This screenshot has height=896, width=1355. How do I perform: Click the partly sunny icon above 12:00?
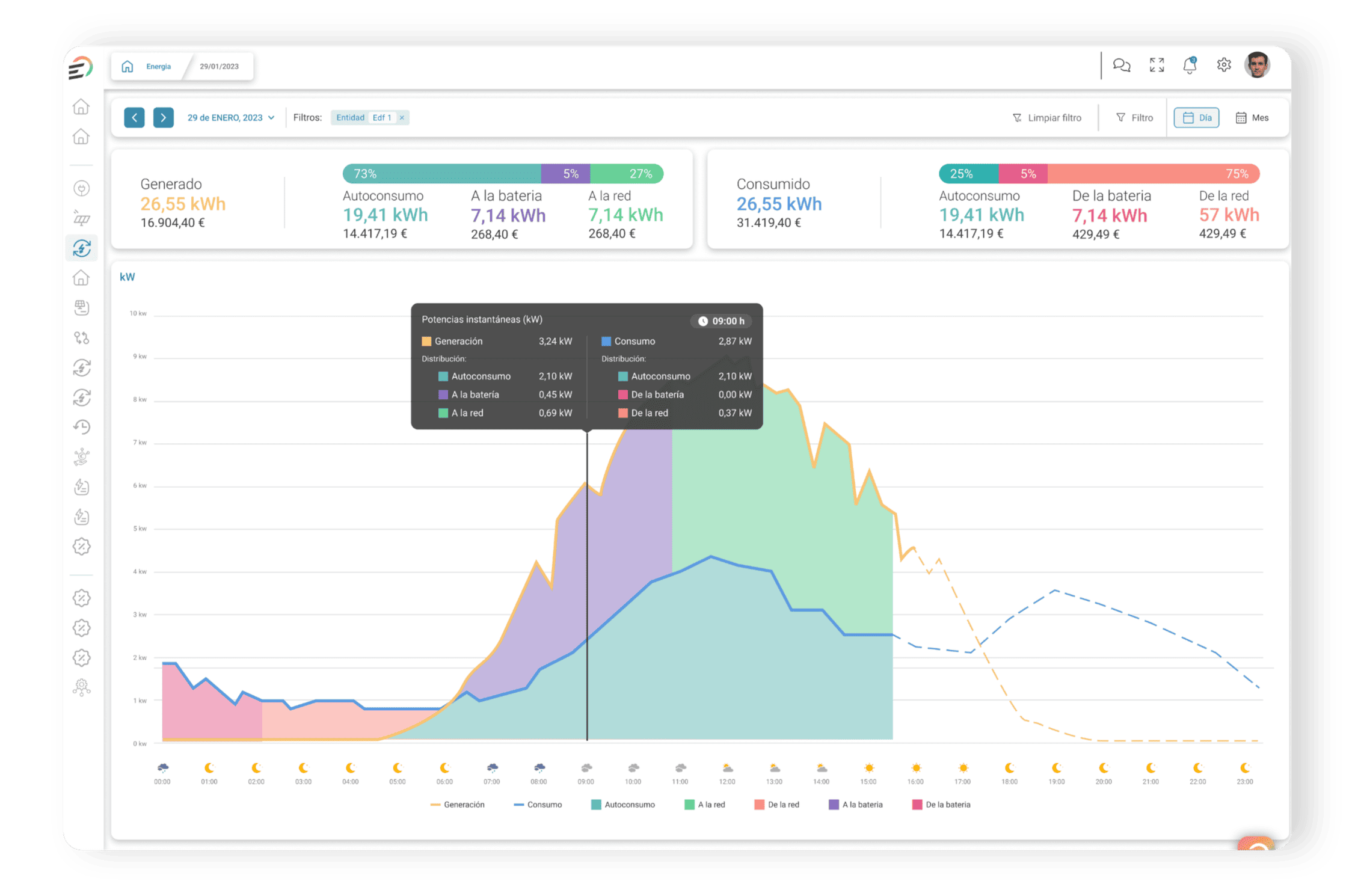coord(727,768)
